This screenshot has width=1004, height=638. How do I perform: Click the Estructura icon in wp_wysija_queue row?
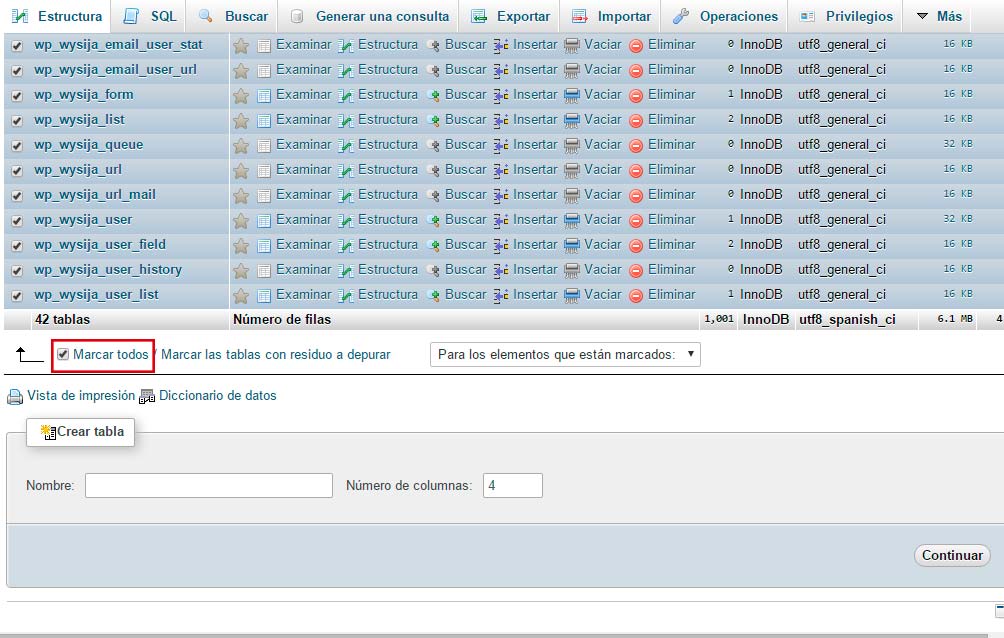(x=345, y=145)
